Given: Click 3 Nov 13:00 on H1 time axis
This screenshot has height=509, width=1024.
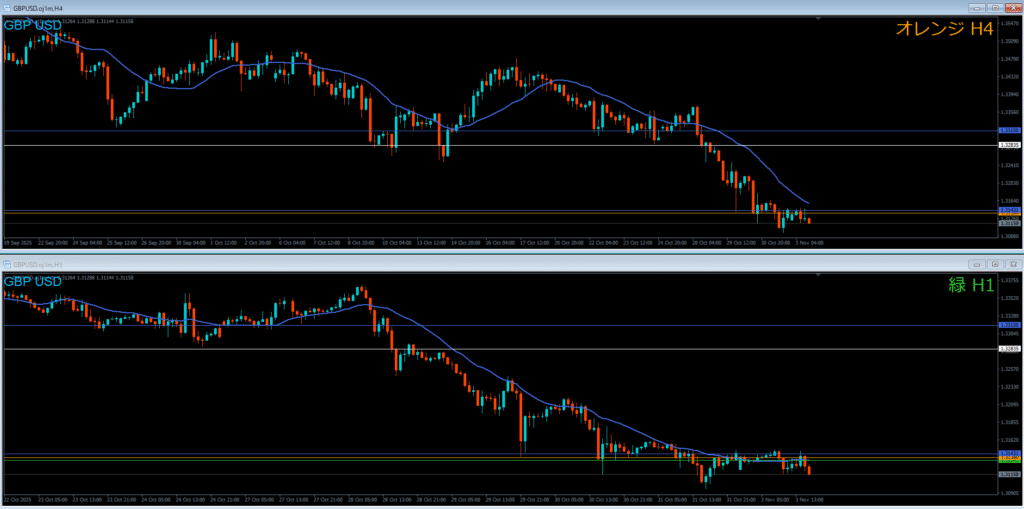Looking at the screenshot, I should [808, 500].
